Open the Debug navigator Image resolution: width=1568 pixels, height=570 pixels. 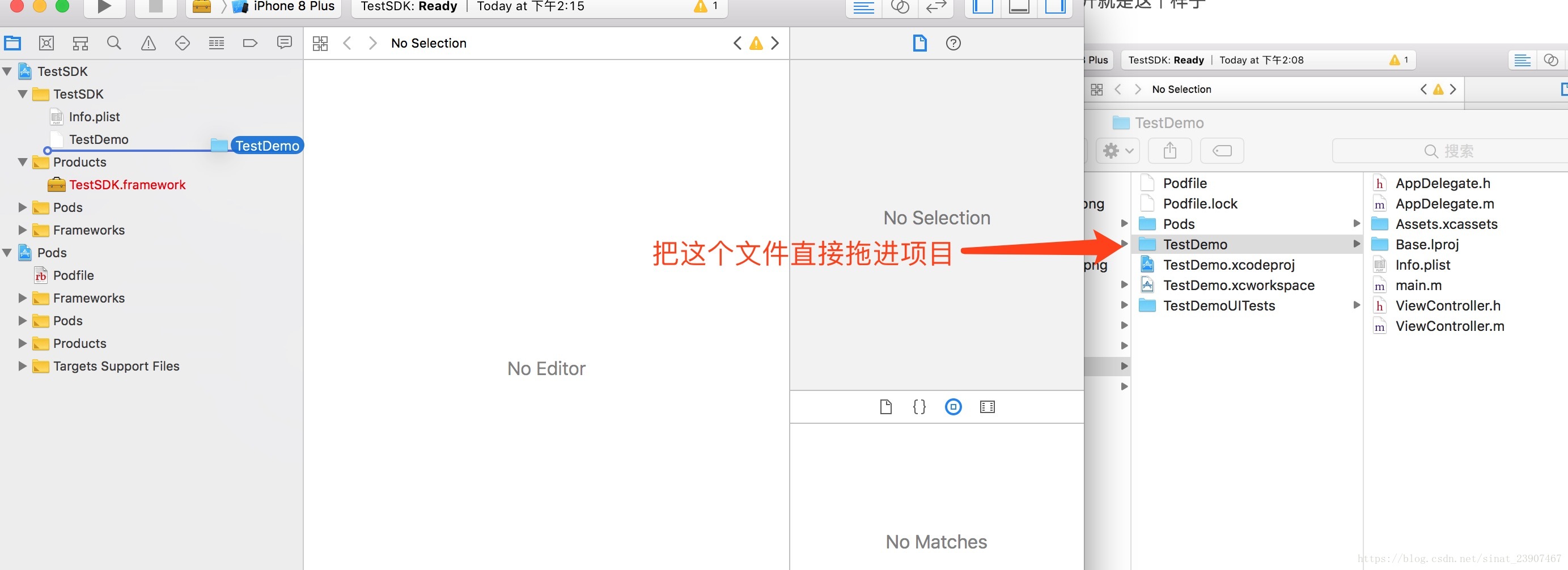pyautogui.click(x=217, y=43)
